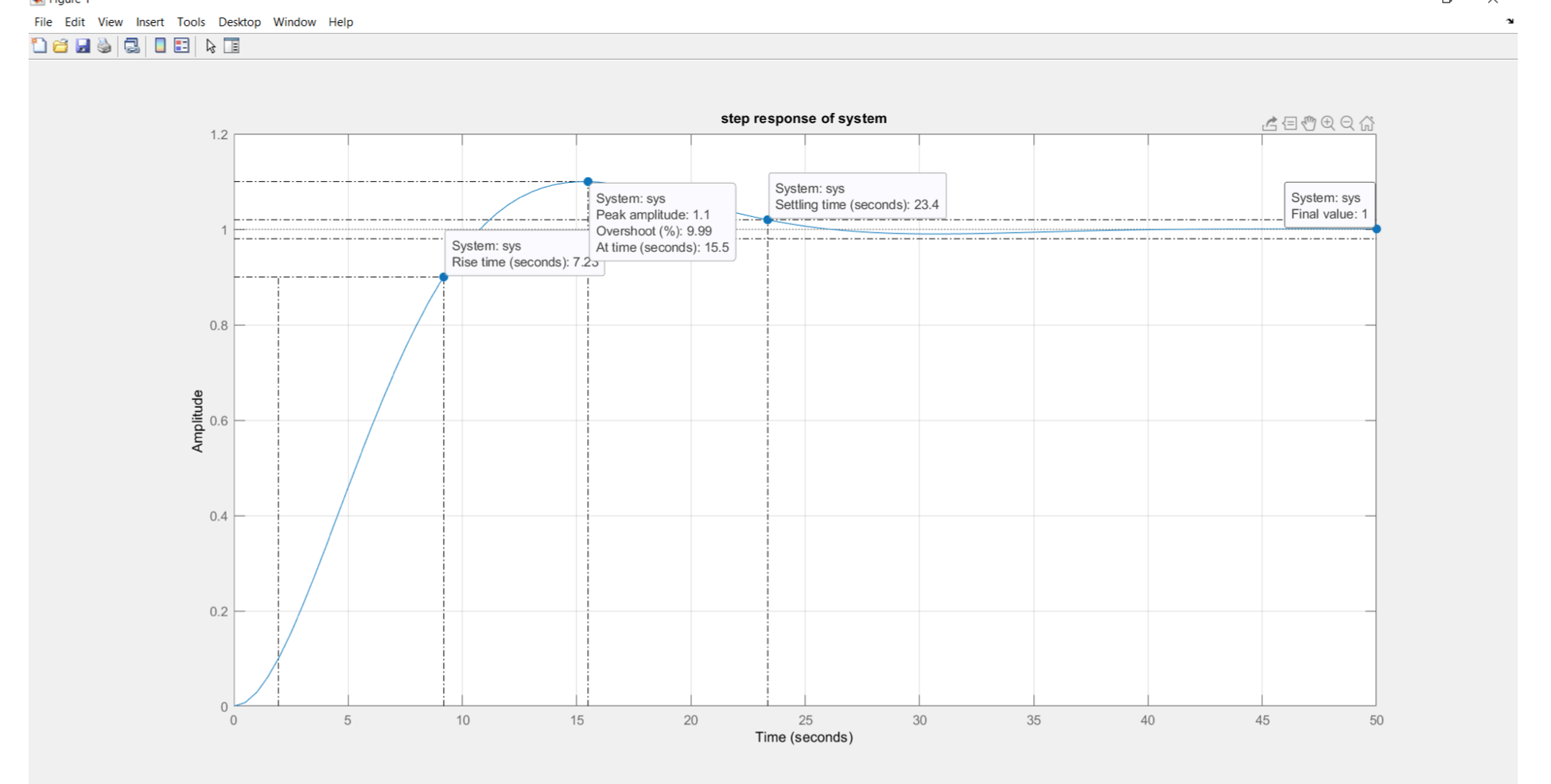The height and width of the screenshot is (784, 1551).
Task: Enable zoom in mode
Action: tap(1327, 123)
